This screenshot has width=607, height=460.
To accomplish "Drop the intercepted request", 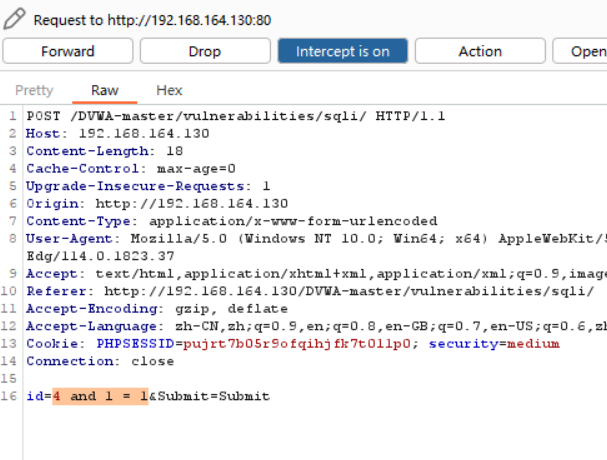I will 205,51.
